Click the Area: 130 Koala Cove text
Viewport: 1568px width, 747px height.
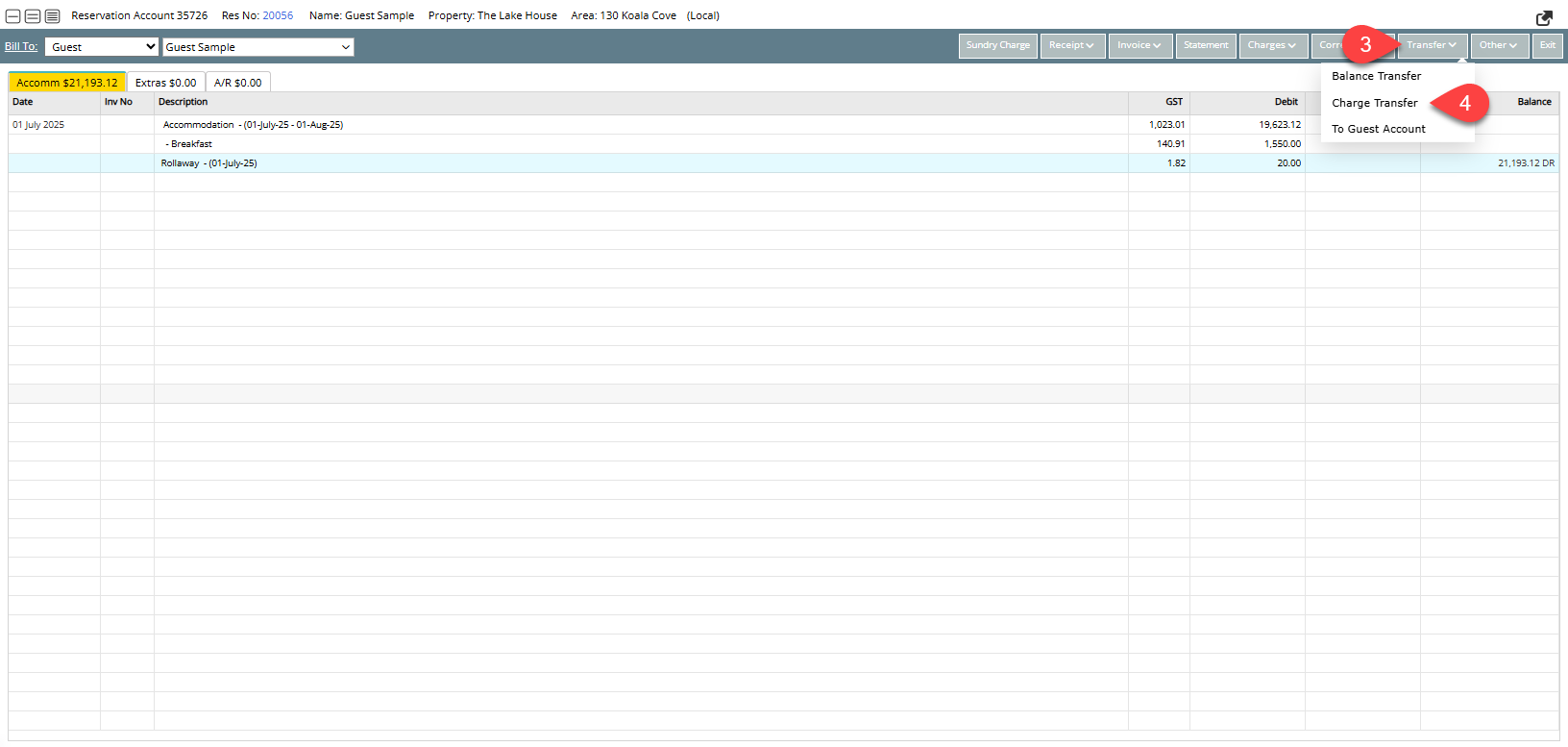[624, 15]
